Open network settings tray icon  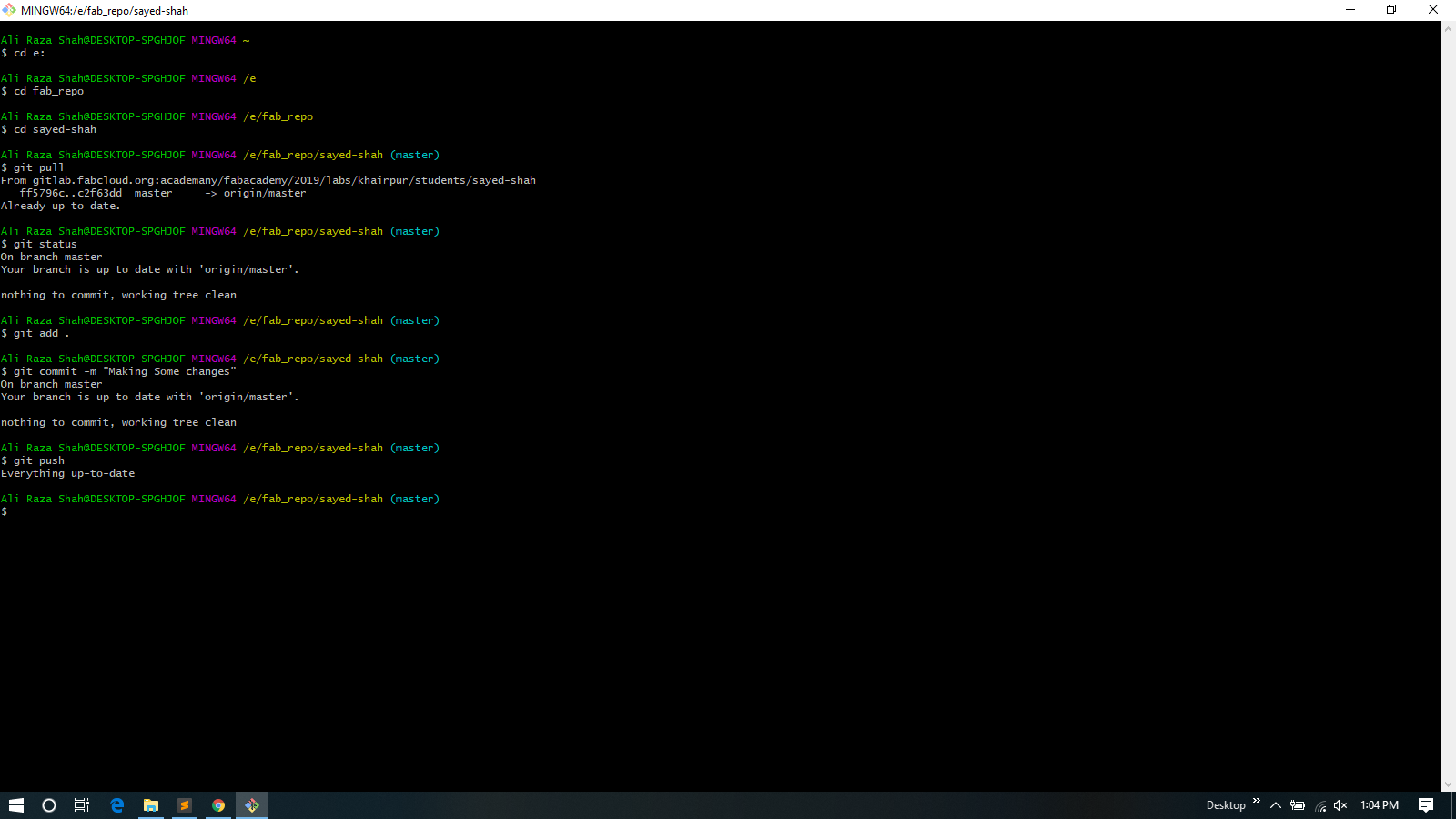(1320, 805)
